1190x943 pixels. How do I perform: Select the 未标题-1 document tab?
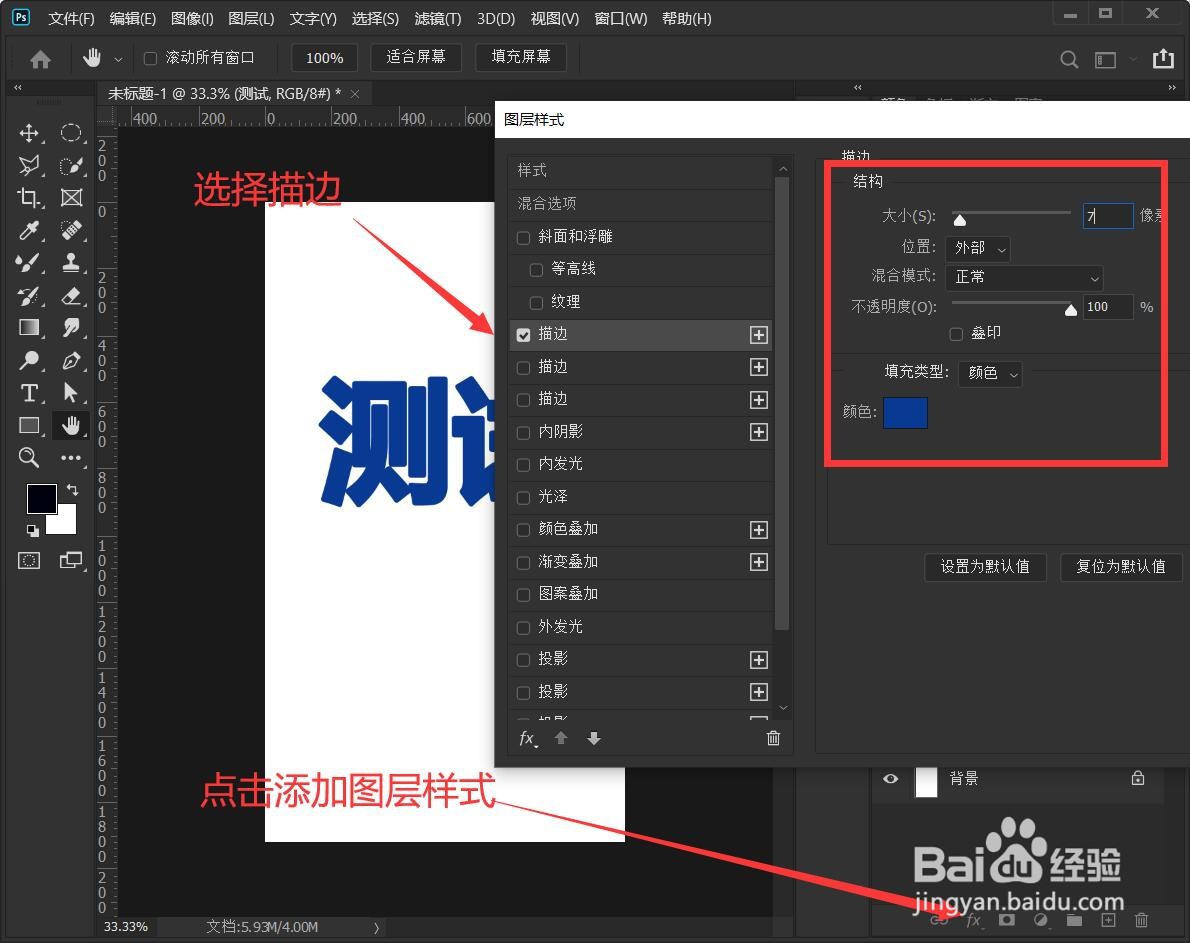[x=225, y=91]
